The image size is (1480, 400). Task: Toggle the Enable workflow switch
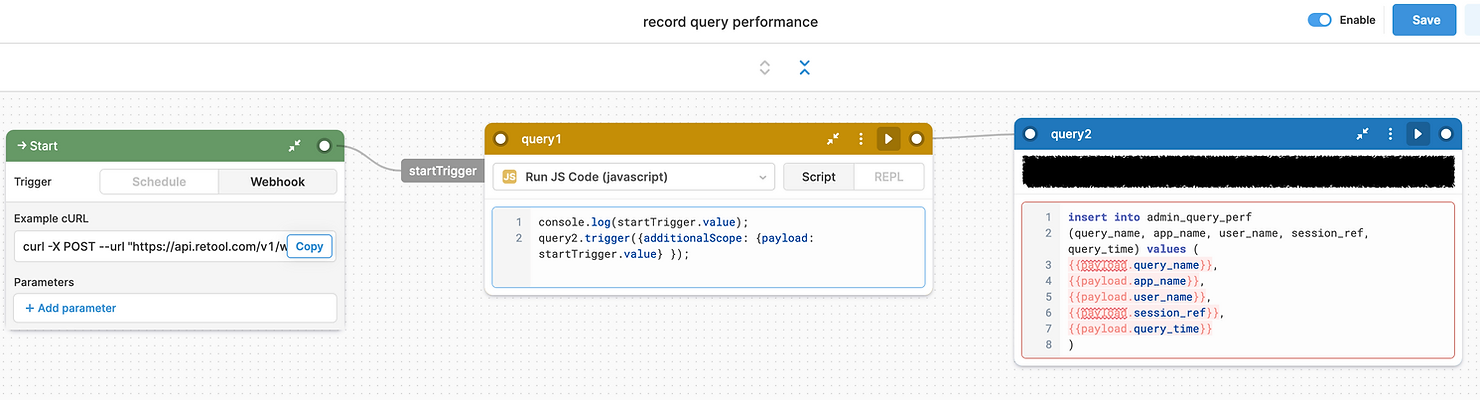click(x=1320, y=20)
